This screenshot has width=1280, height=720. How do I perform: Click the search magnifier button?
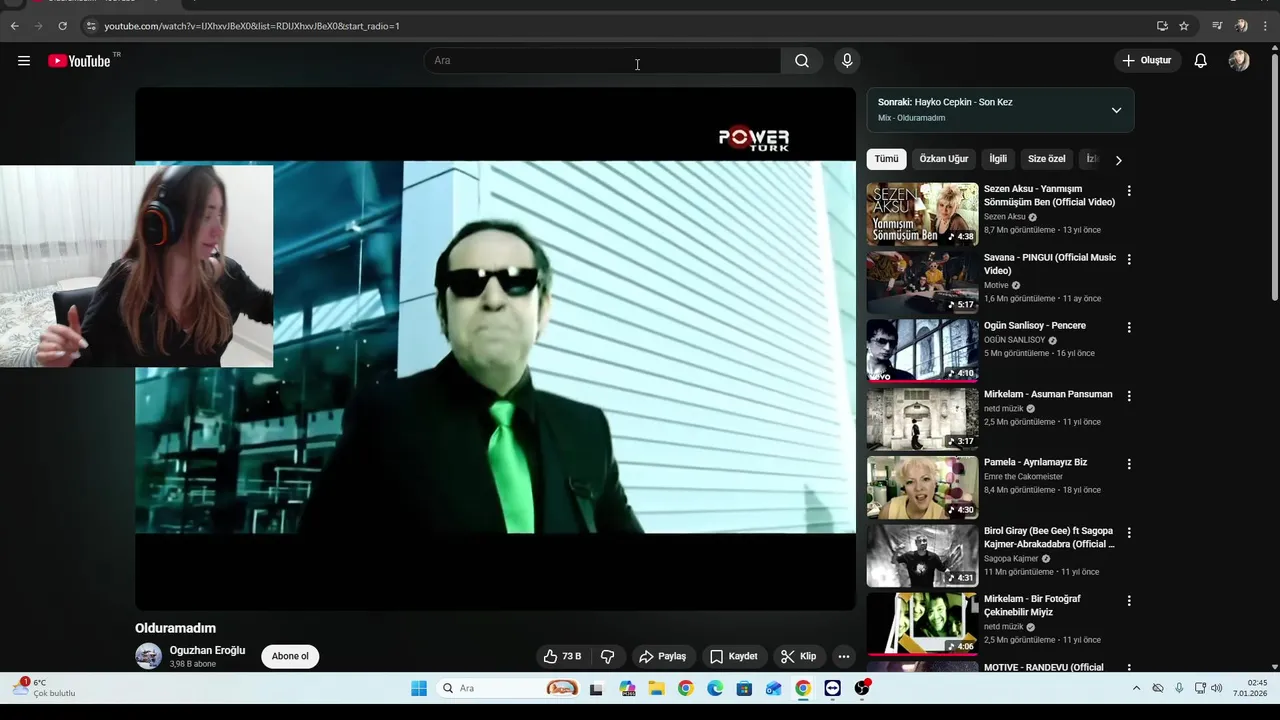coord(802,61)
